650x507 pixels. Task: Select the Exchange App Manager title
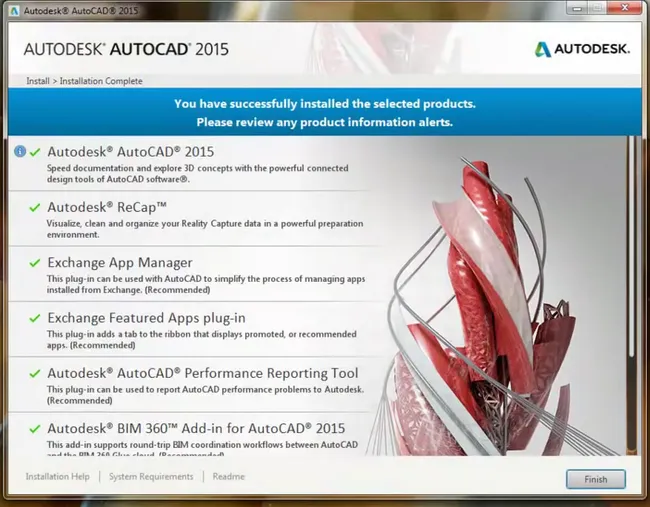[x=120, y=262]
